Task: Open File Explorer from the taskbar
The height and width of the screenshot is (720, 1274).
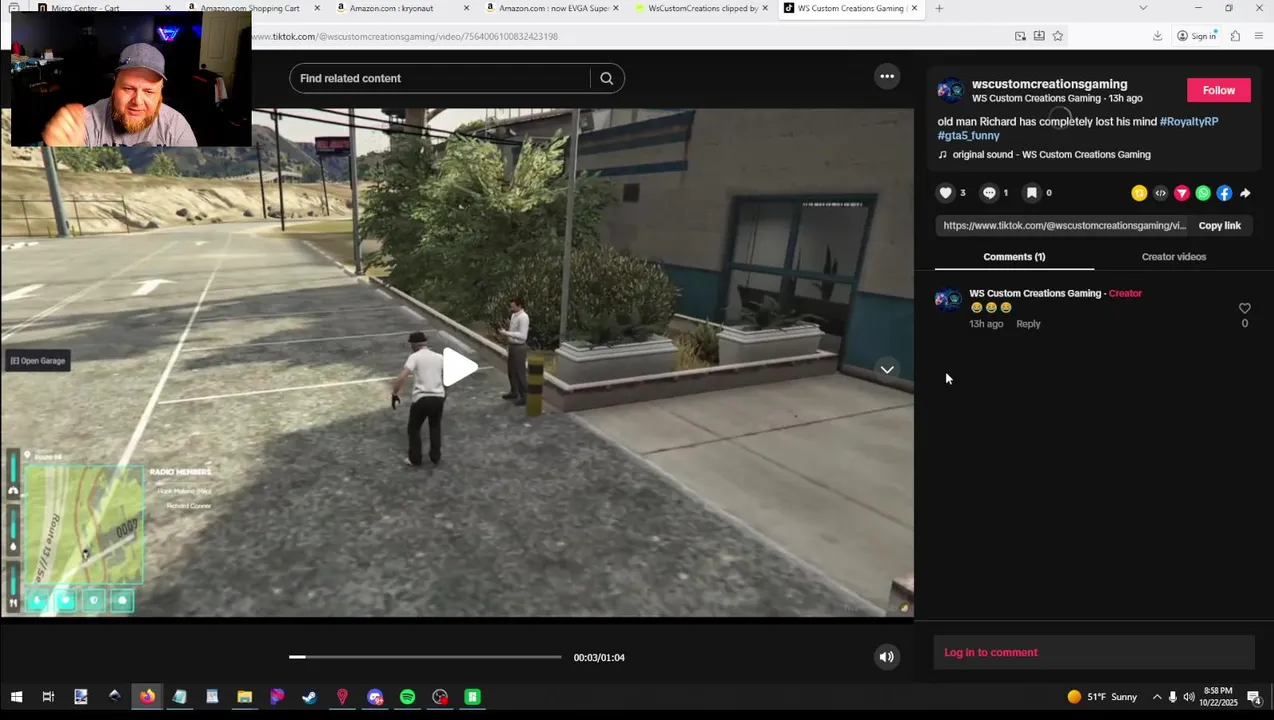Action: 244,697
